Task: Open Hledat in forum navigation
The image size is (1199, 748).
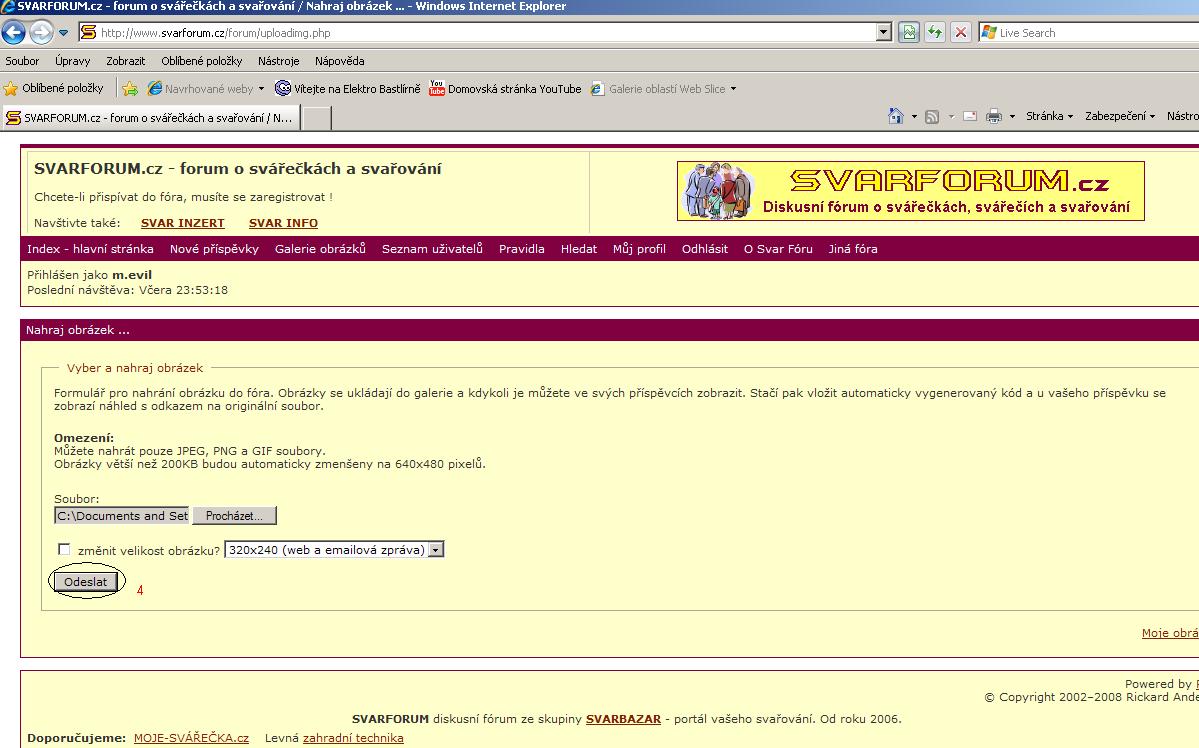Action: point(579,249)
